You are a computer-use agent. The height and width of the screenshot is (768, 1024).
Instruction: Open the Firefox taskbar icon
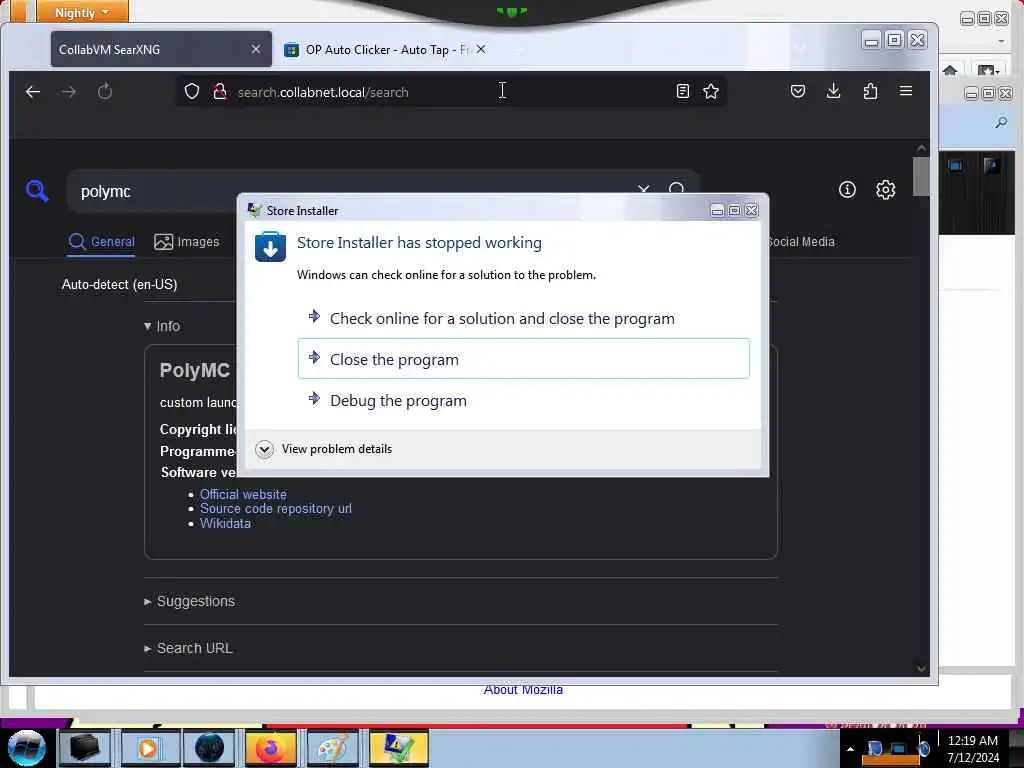click(270, 748)
